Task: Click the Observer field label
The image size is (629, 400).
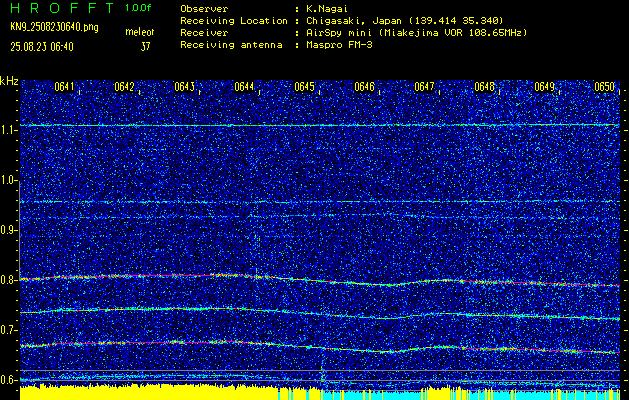Action: [x=204, y=8]
